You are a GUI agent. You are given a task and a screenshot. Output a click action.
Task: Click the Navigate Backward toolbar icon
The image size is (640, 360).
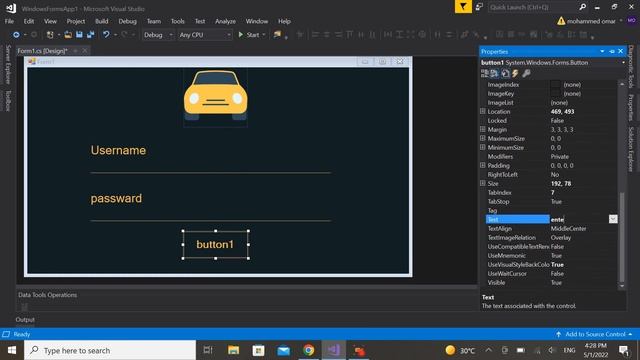[x=16, y=35]
